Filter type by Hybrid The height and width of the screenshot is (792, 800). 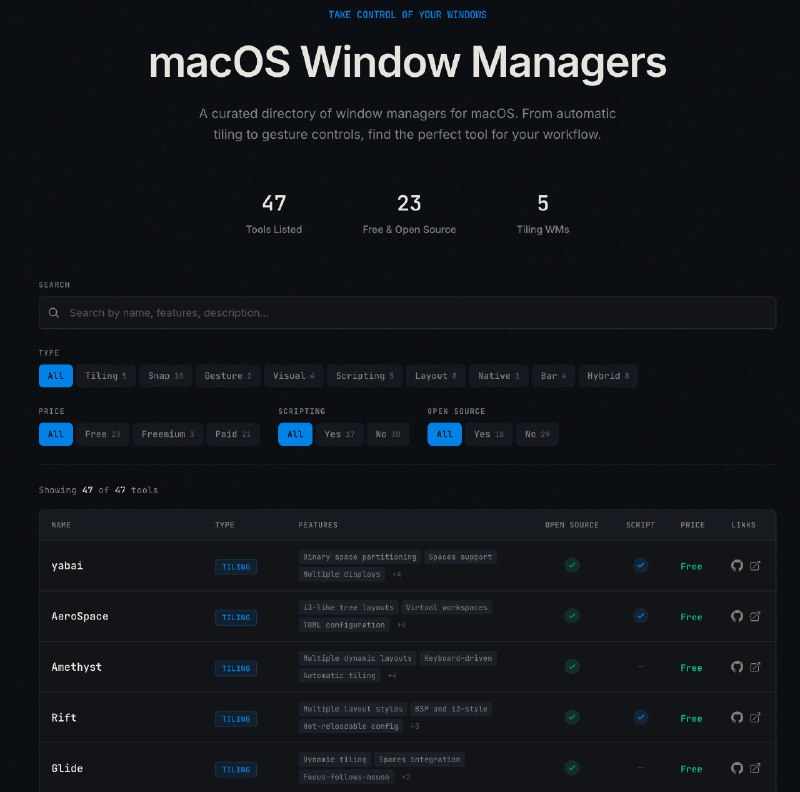click(x=608, y=376)
